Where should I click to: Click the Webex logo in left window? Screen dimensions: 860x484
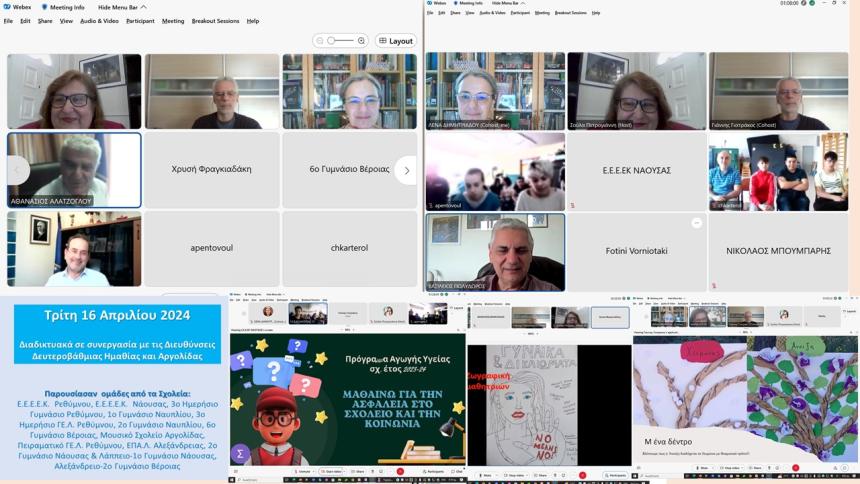(x=18, y=7)
